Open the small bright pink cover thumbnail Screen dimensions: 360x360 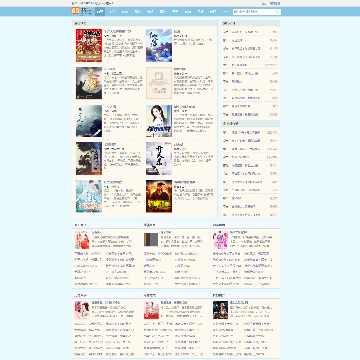(220, 240)
